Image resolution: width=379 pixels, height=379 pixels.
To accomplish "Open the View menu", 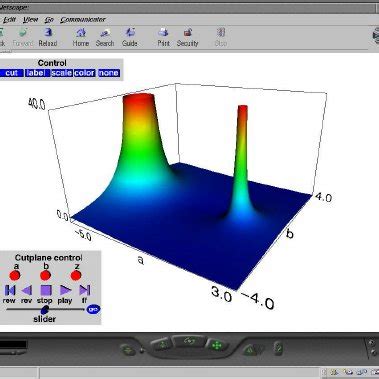I will (x=30, y=20).
